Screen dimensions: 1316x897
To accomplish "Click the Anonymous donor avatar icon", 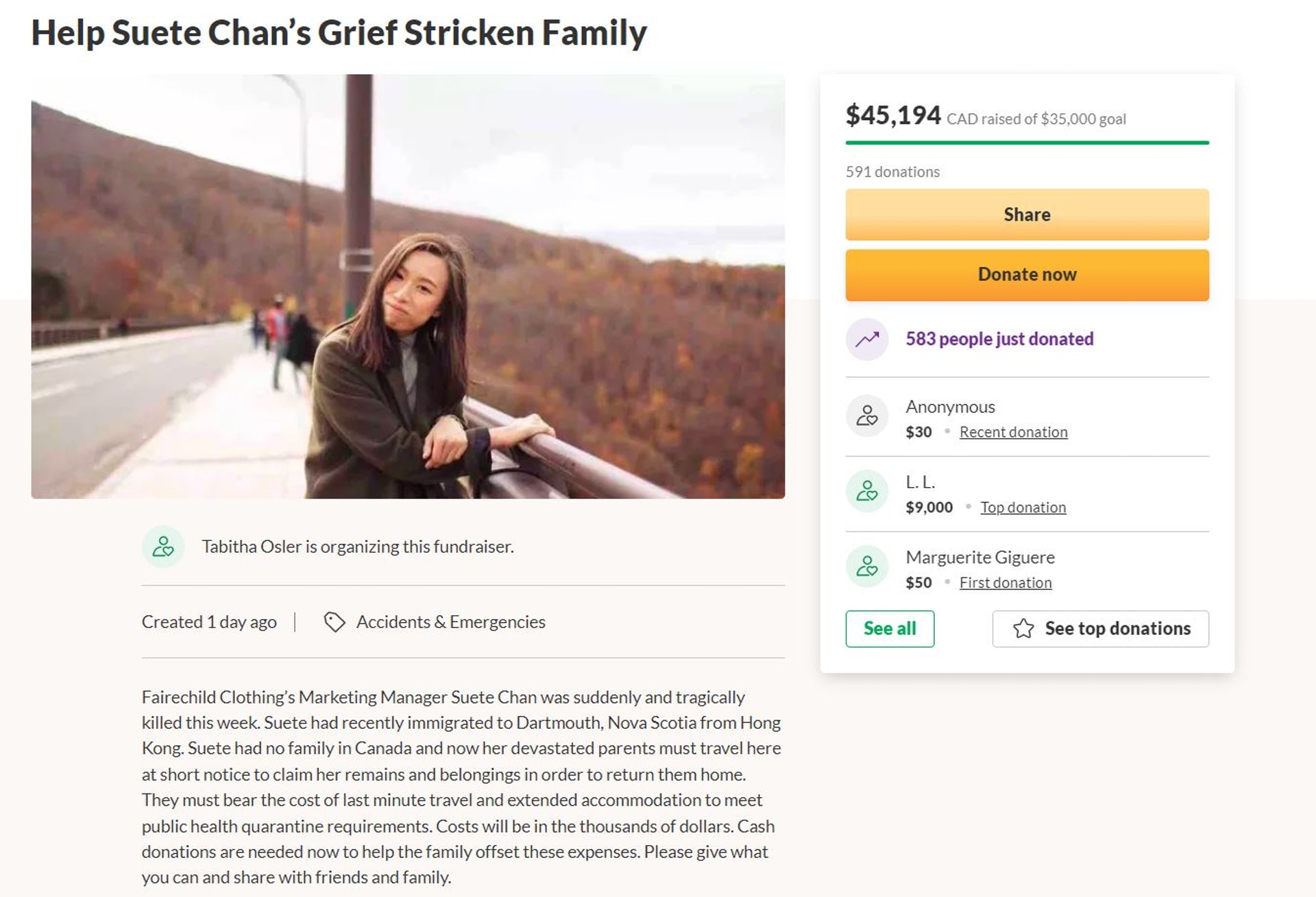I will pos(867,416).
